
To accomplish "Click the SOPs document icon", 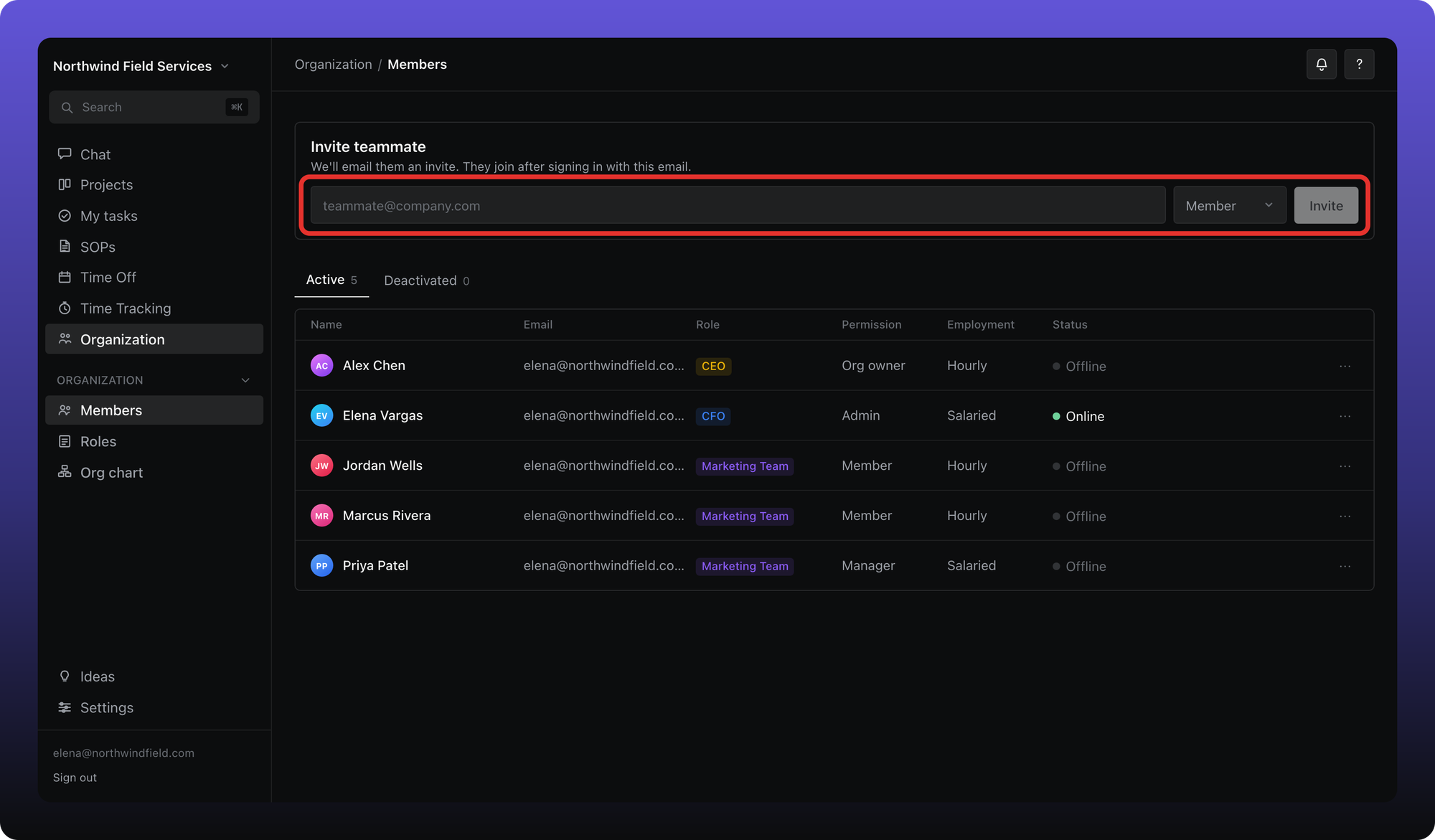I will click(65, 247).
